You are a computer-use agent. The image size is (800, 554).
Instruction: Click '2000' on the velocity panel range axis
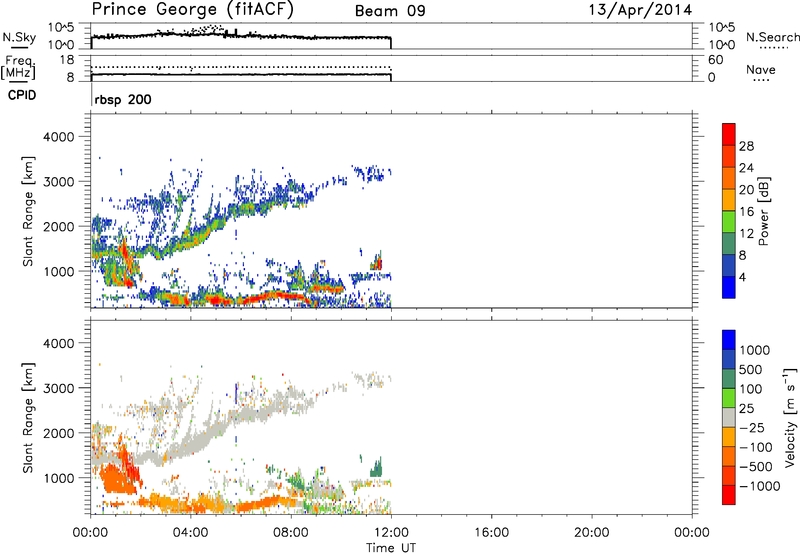(x=59, y=433)
